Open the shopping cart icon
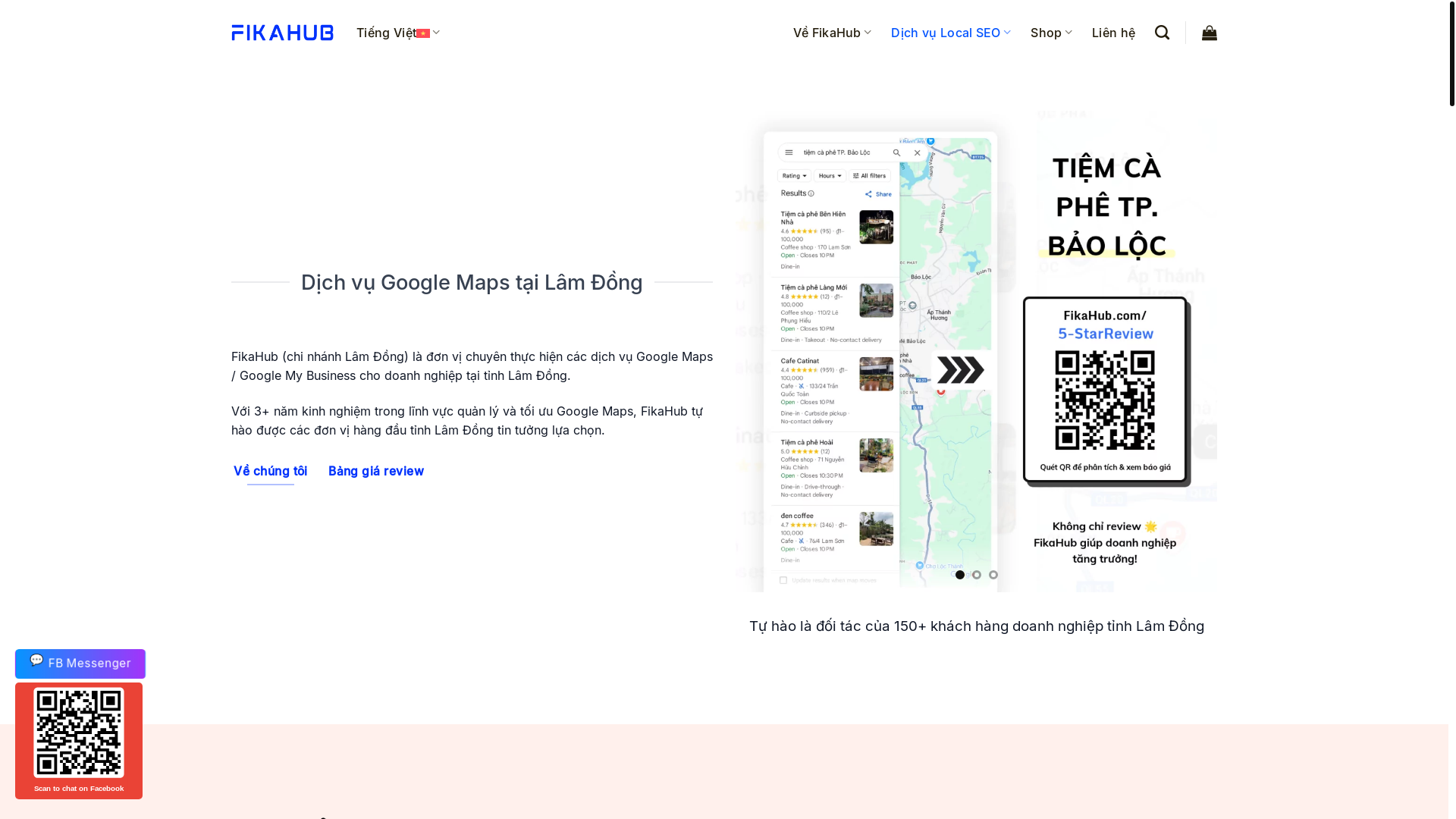Screen dimensions: 1456x819 click(1209, 33)
